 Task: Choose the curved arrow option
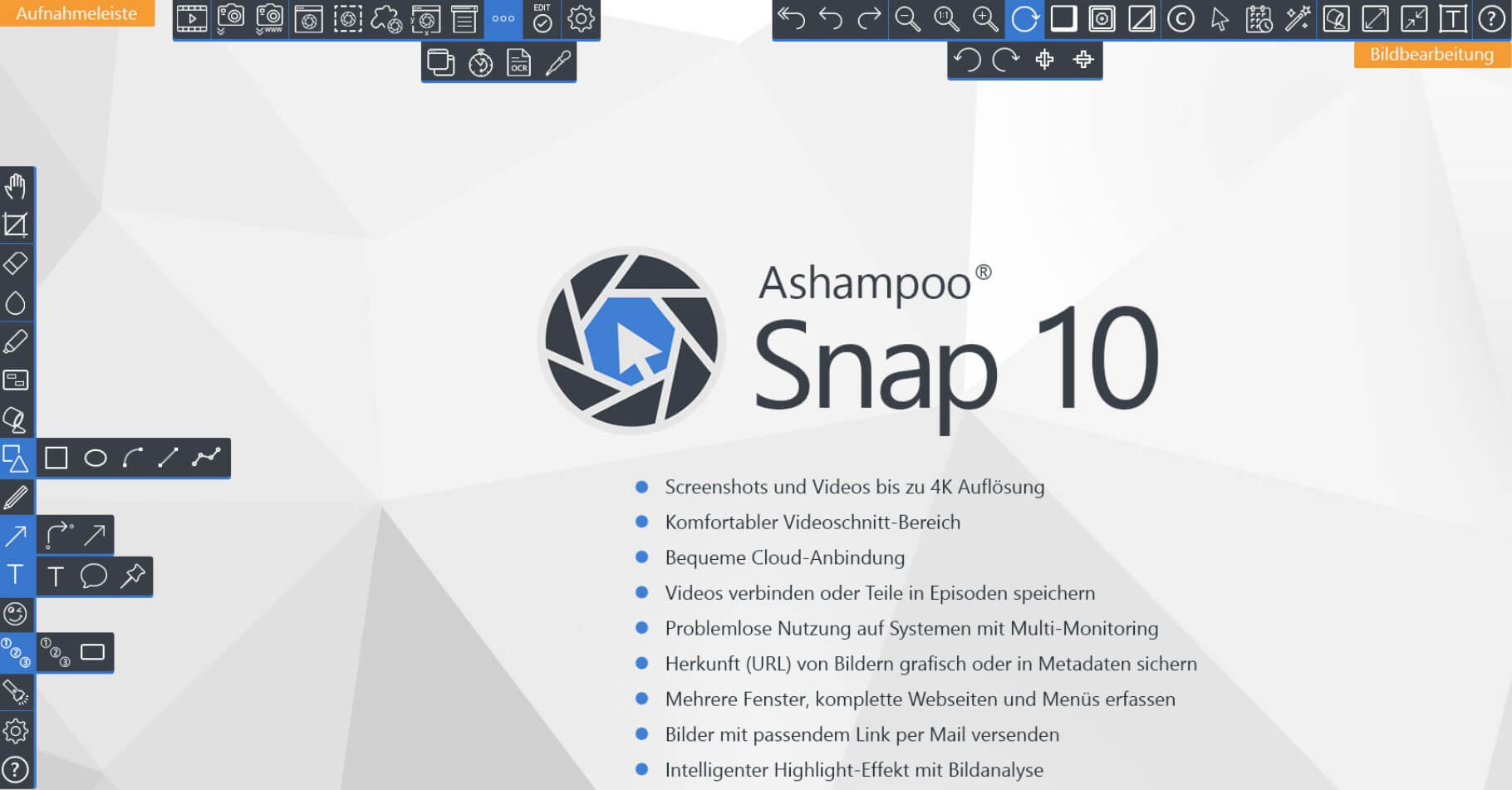point(58,535)
